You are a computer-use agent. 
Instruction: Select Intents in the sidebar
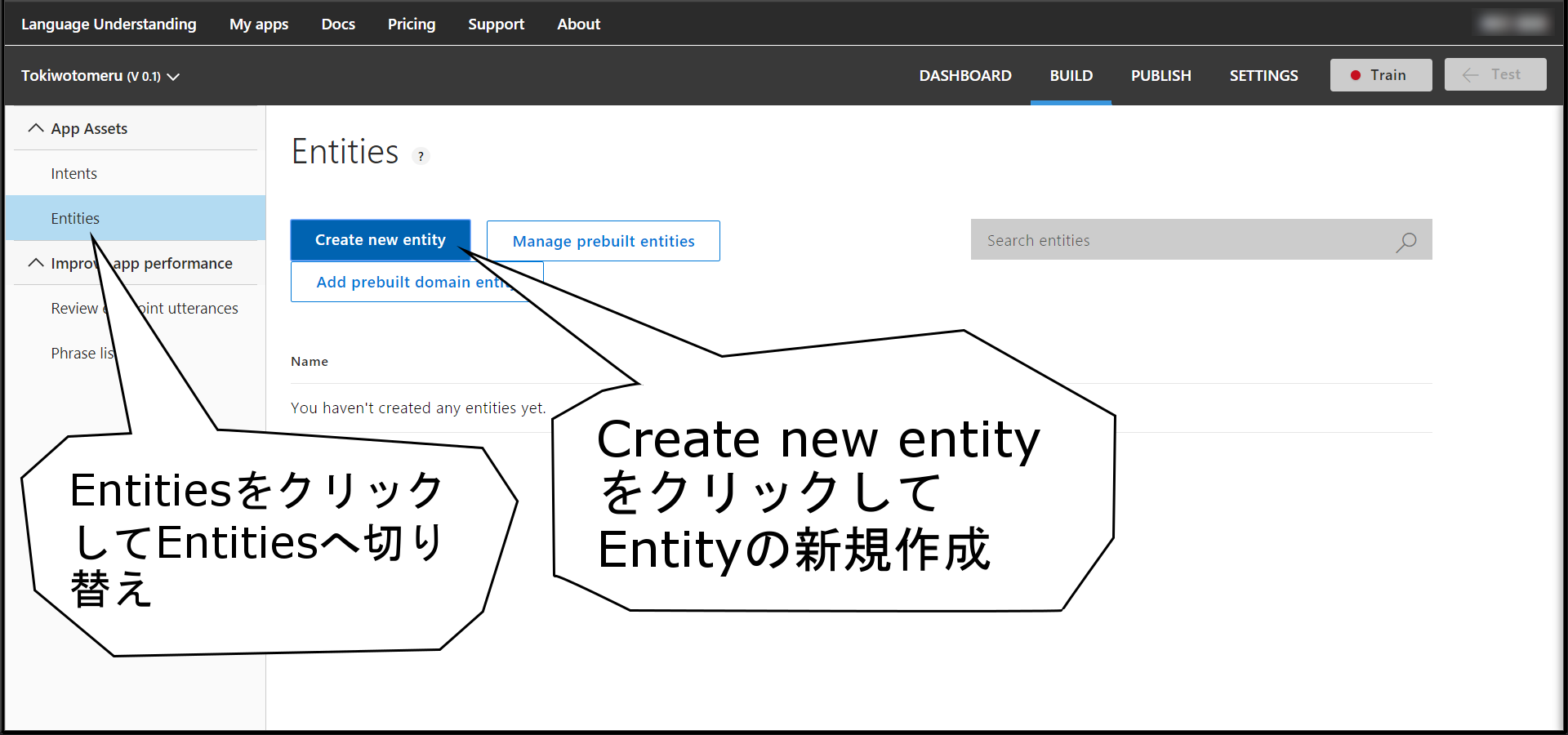click(136, 173)
